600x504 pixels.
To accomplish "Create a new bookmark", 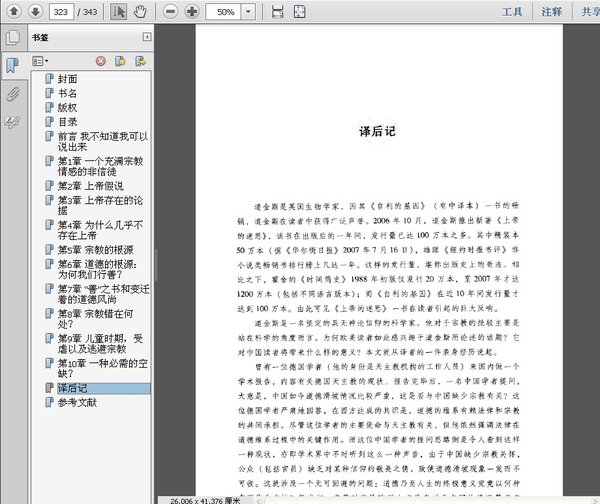I will [120, 61].
